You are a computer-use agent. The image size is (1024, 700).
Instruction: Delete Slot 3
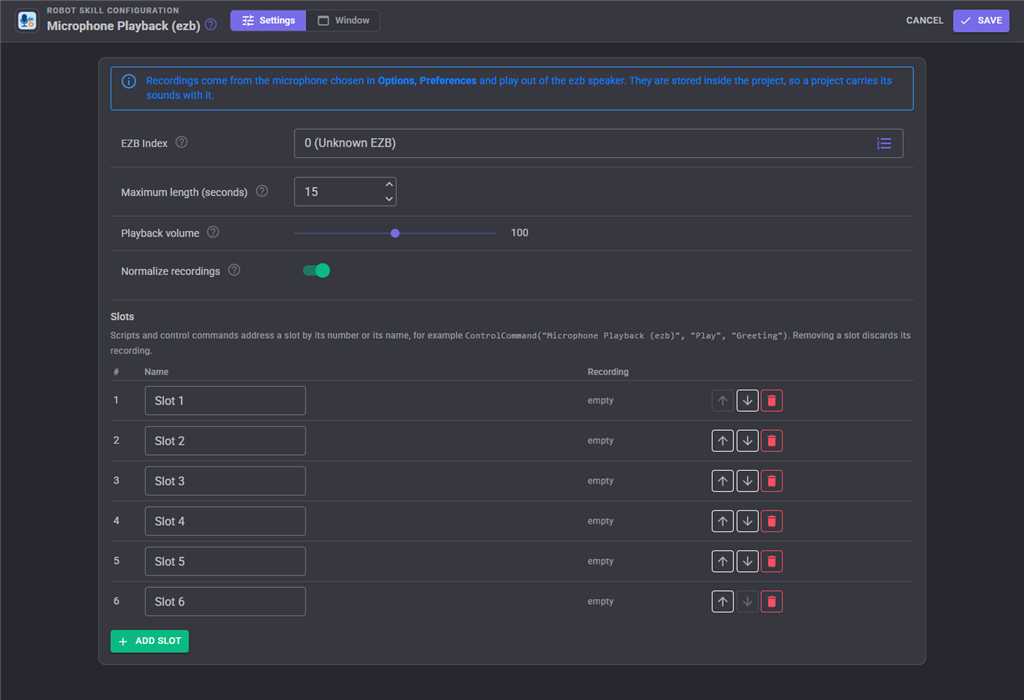[771, 481]
